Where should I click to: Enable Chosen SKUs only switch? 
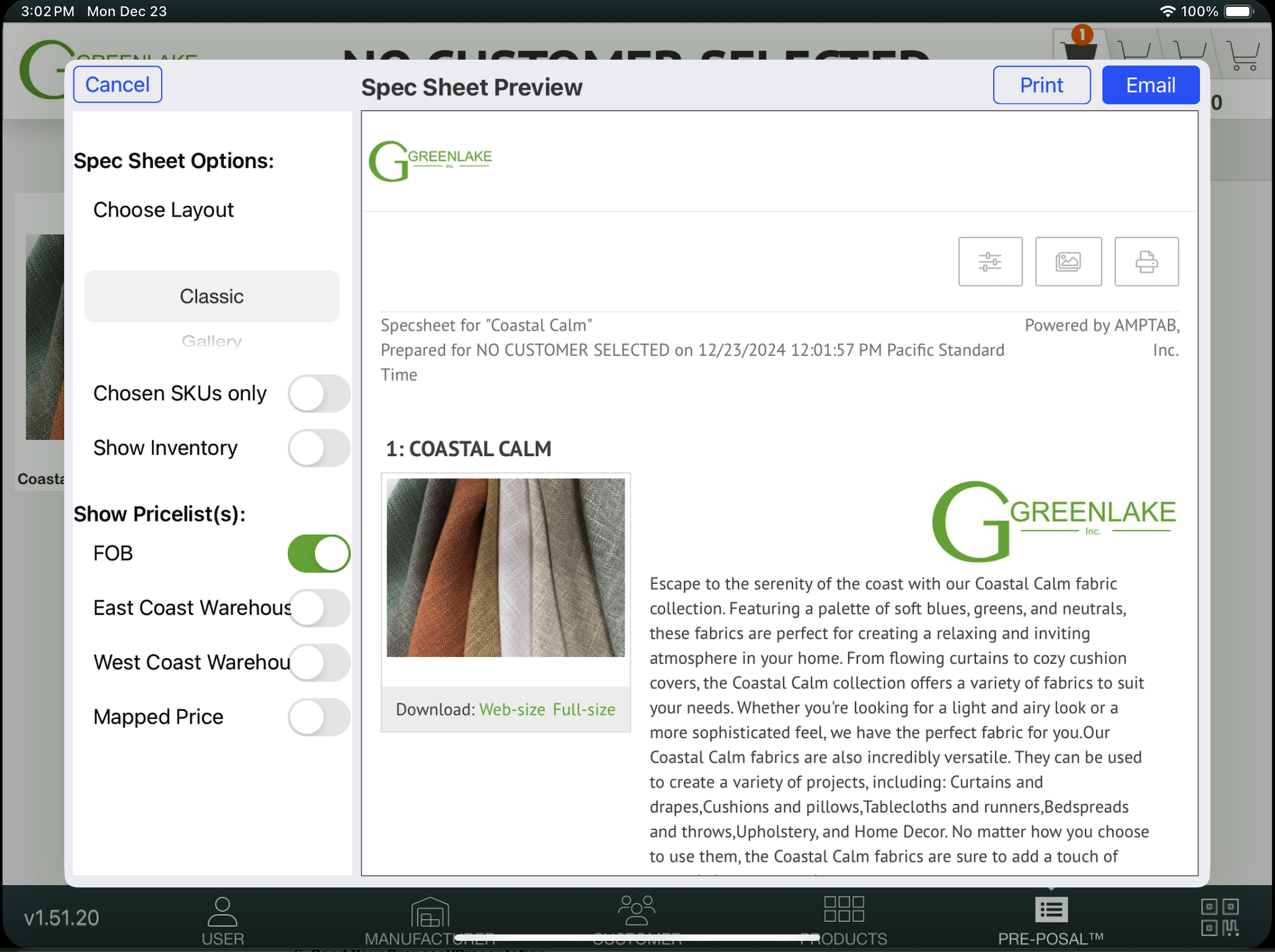click(x=318, y=394)
